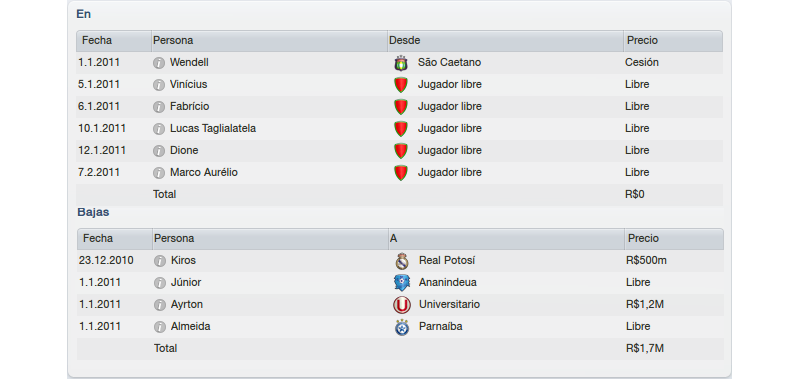Click Ananindeua club badge icon
Viewport: 800px width, 379px height.
click(402, 283)
